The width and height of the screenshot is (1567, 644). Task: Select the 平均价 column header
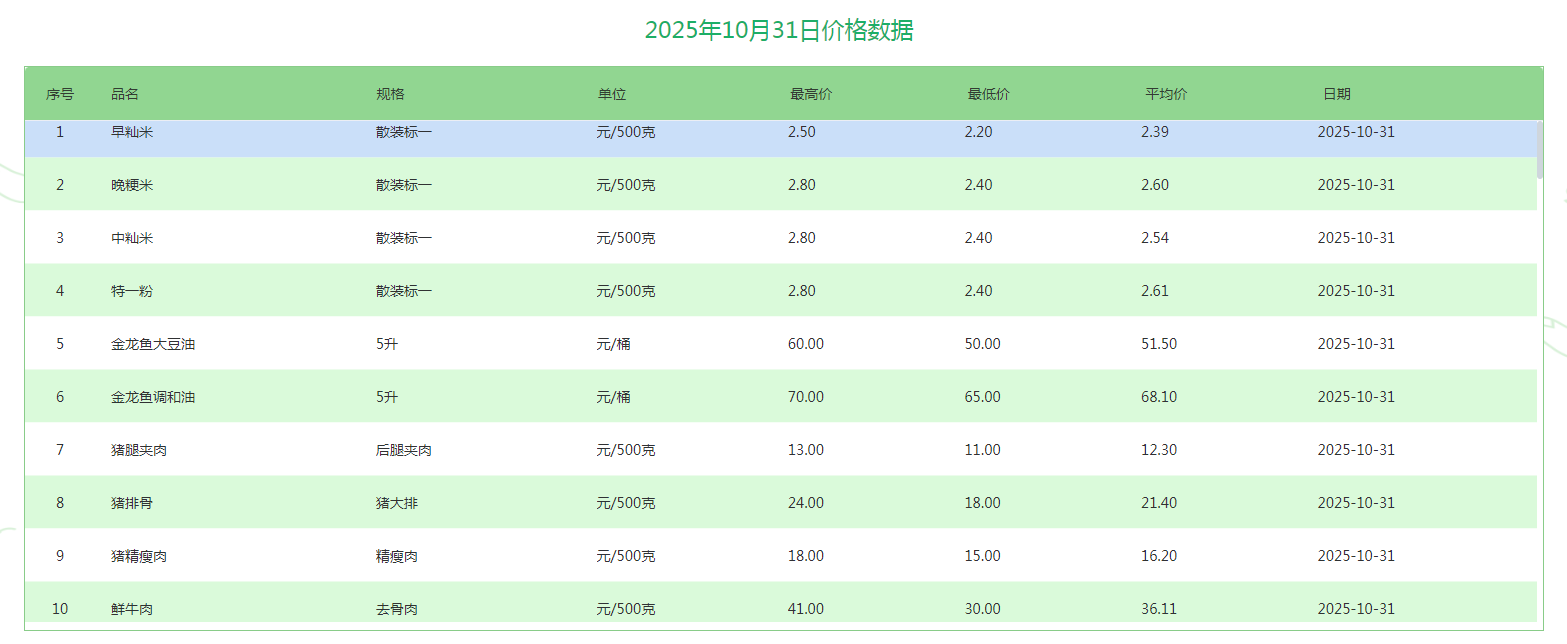pos(1166,94)
